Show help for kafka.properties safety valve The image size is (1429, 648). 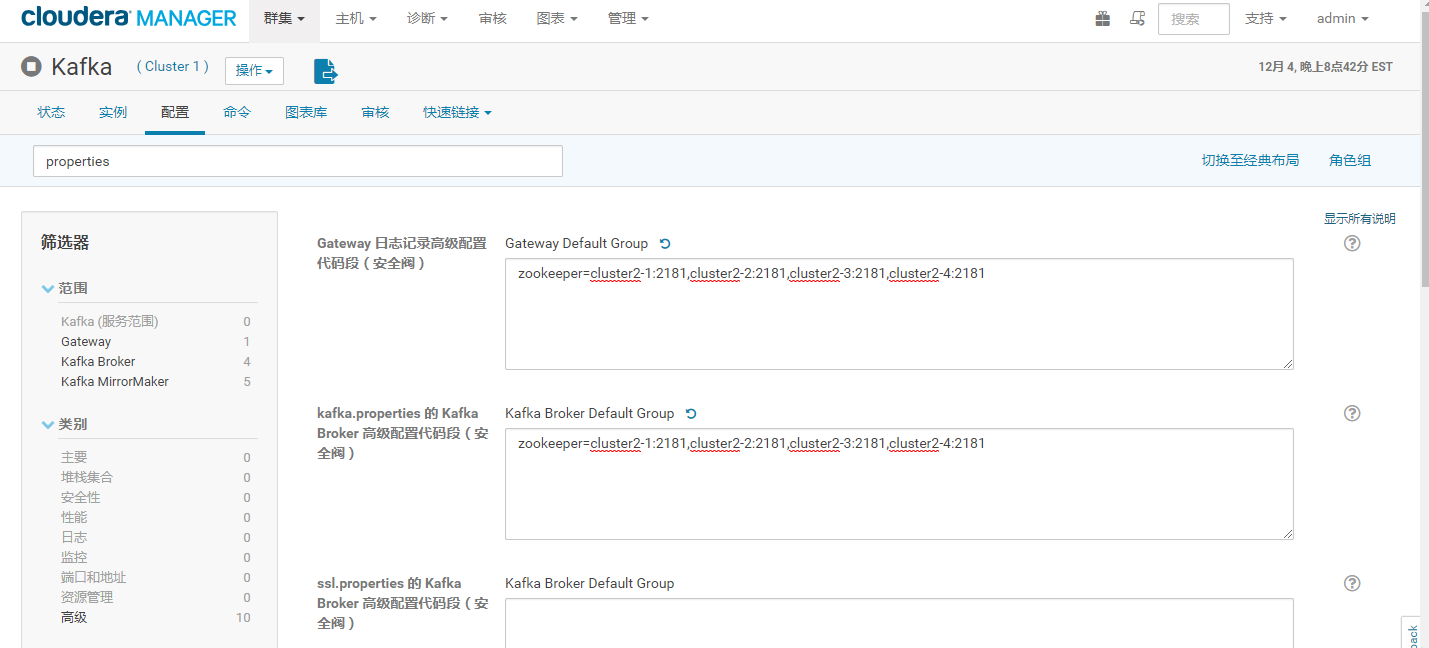tap(1352, 413)
